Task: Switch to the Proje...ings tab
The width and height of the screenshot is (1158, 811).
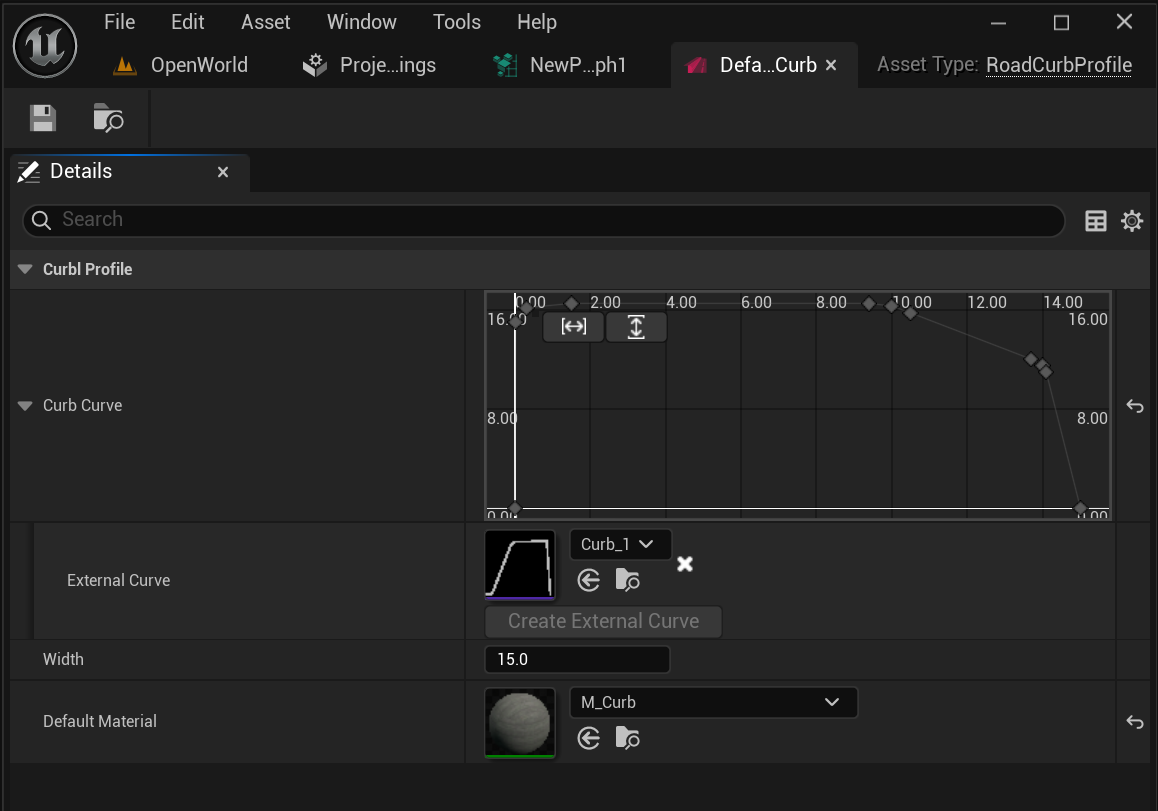Action: click(369, 65)
